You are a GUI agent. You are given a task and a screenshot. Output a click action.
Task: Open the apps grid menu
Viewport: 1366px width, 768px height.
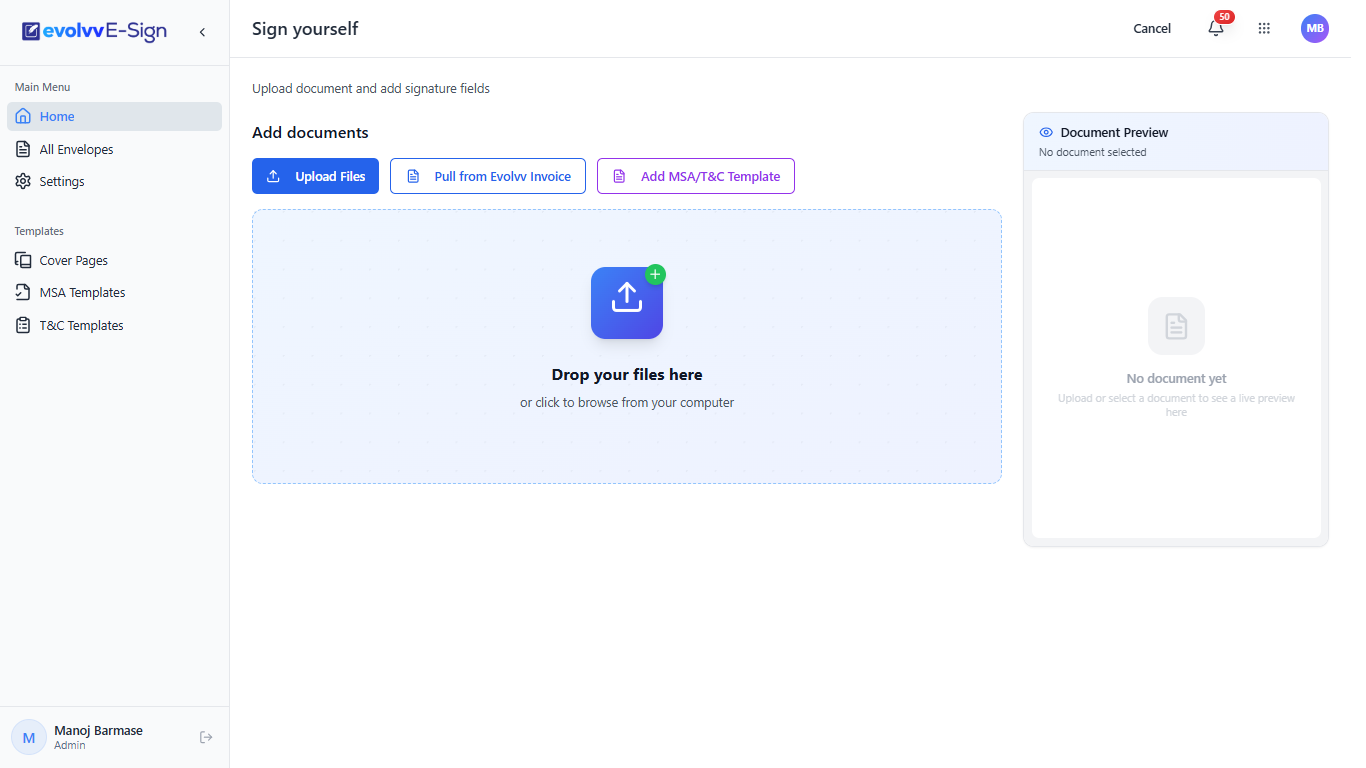[1264, 29]
